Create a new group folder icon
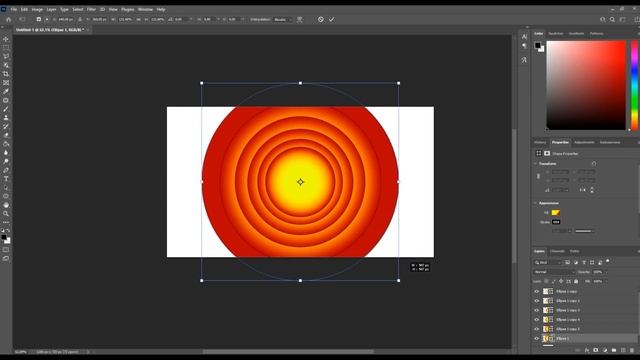The height and width of the screenshot is (360, 640). pos(614,350)
